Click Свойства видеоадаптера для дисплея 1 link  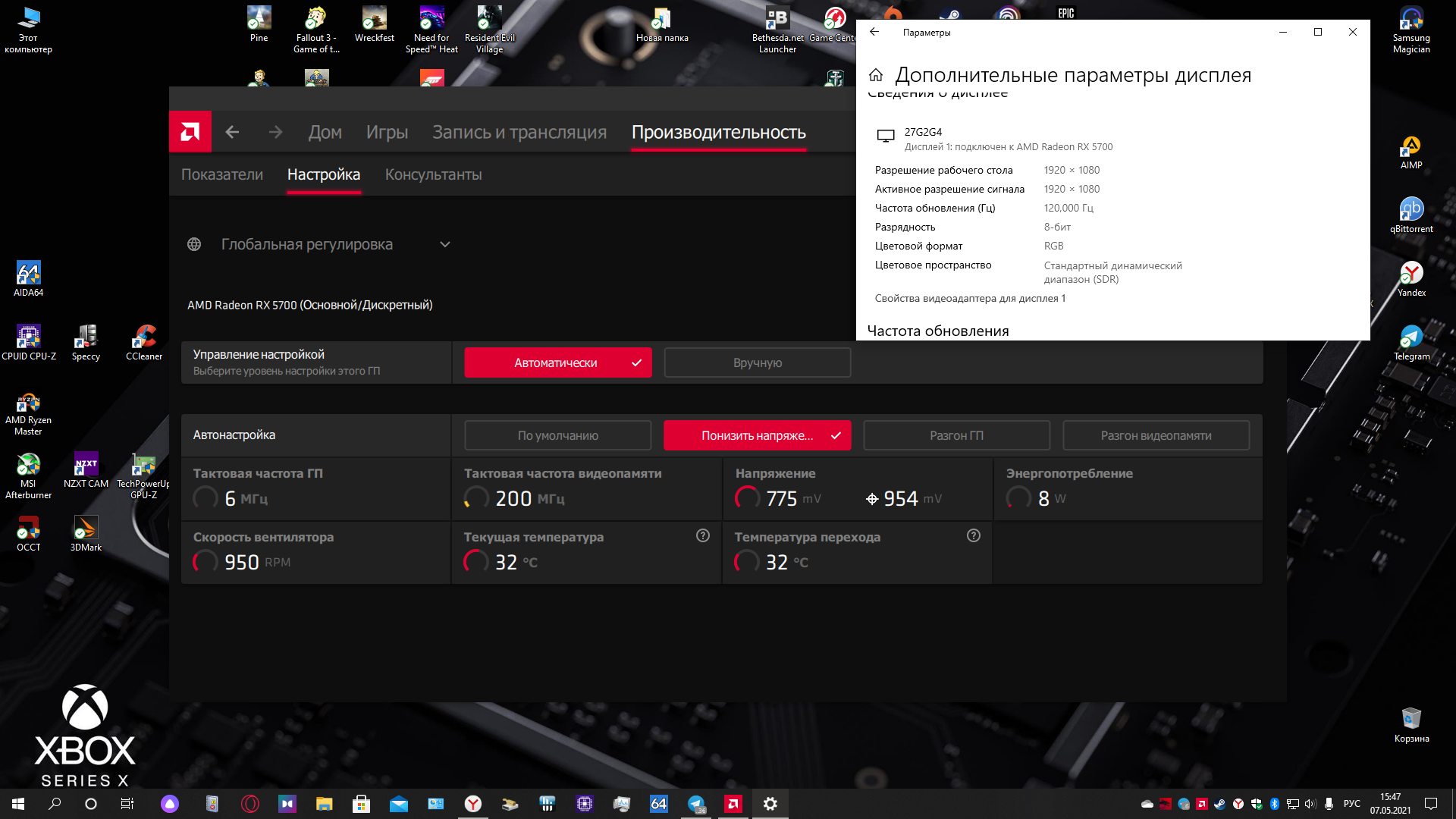970,298
